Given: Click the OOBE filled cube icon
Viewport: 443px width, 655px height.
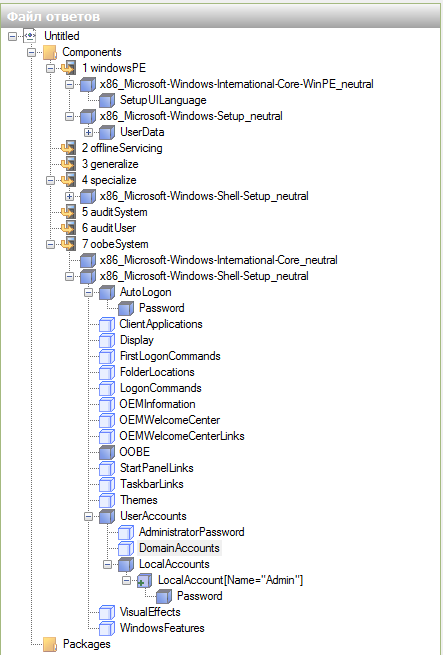Looking at the screenshot, I should pos(107,452).
